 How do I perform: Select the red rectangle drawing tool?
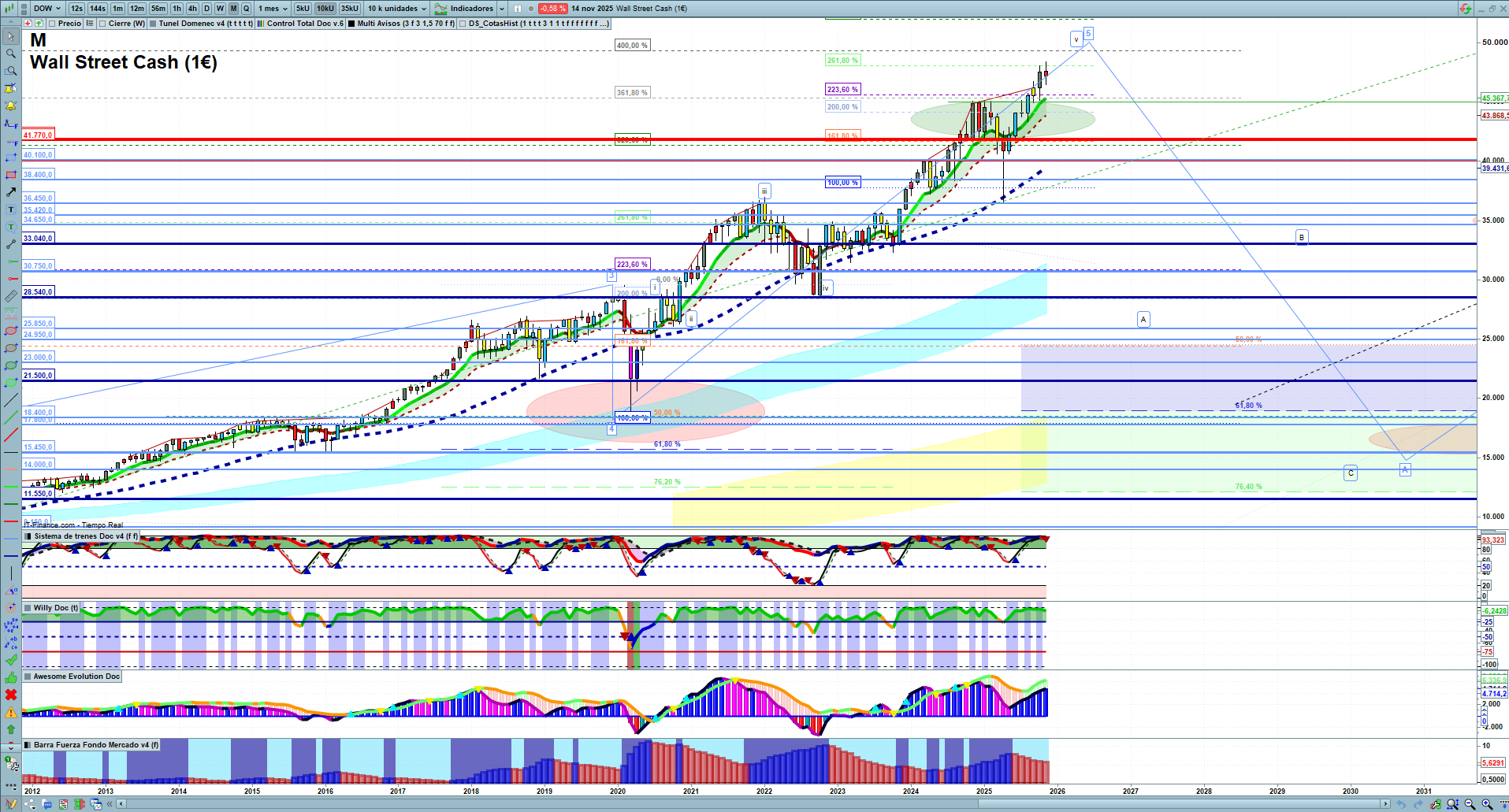tap(10, 175)
